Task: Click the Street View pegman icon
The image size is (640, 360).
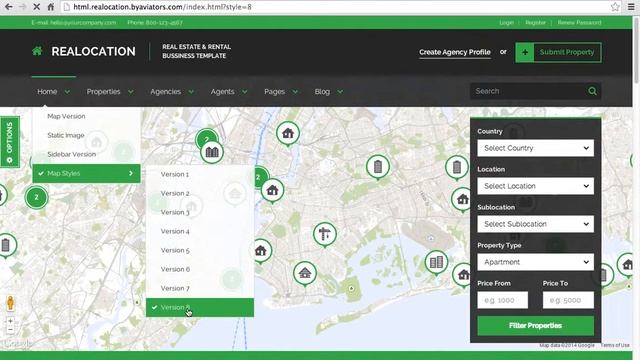Action: pos(10,303)
